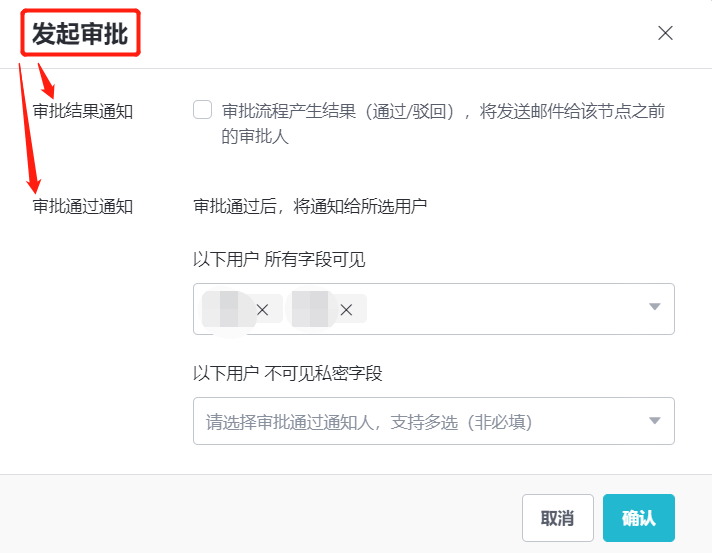Expand the 不可见私密字段 users dropdown arrow

pyautogui.click(x=655, y=421)
